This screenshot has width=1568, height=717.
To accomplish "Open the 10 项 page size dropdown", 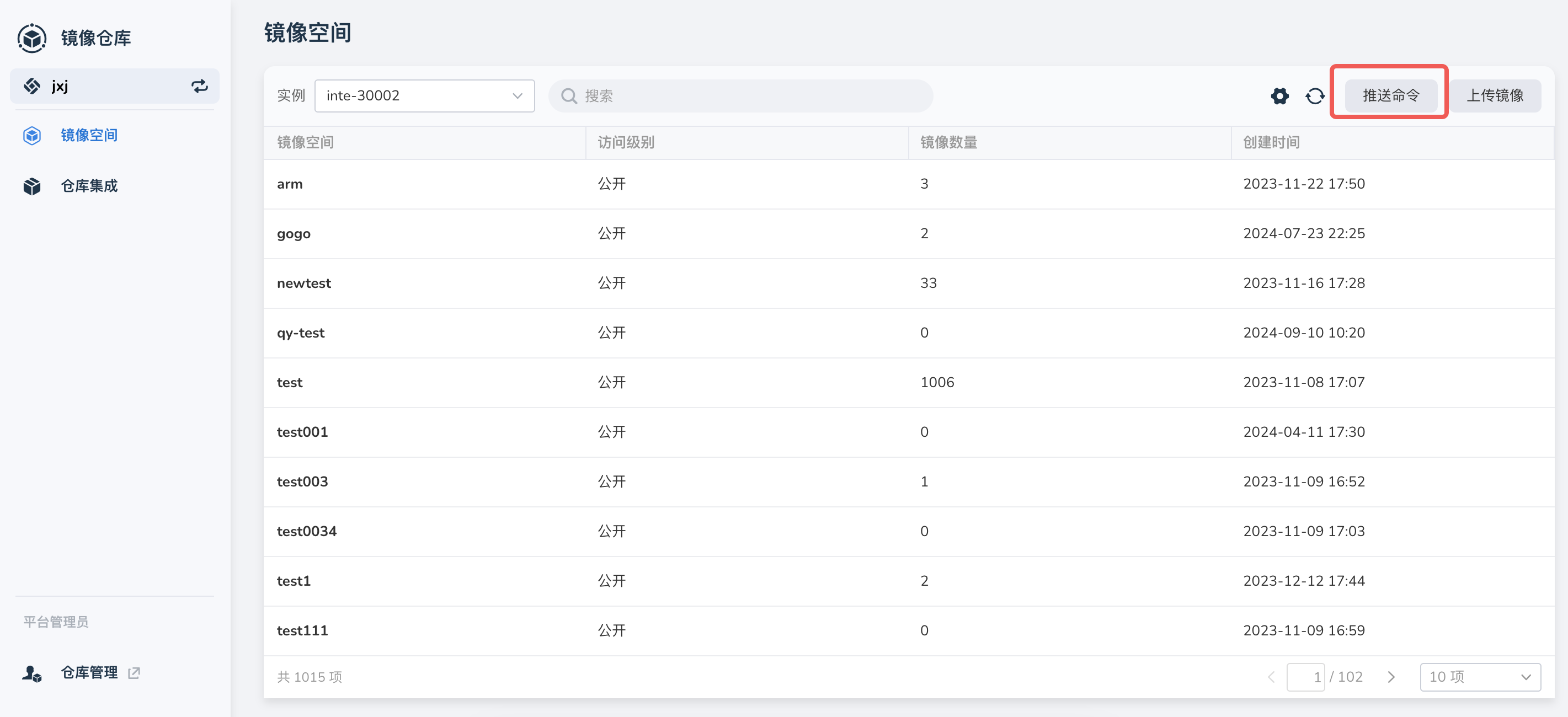I will (1480, 677).
